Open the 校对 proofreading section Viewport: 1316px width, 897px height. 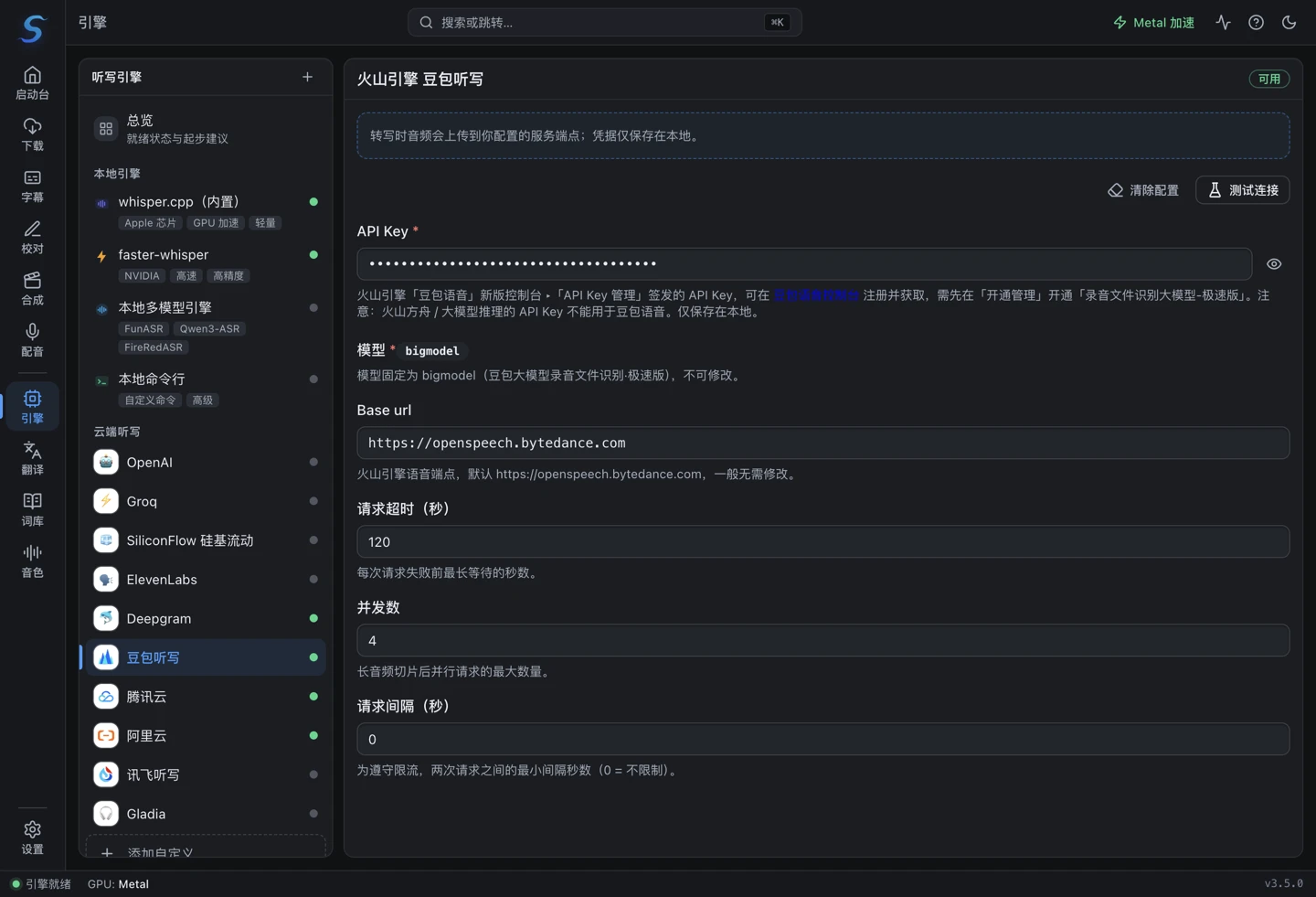click(33, 237)
